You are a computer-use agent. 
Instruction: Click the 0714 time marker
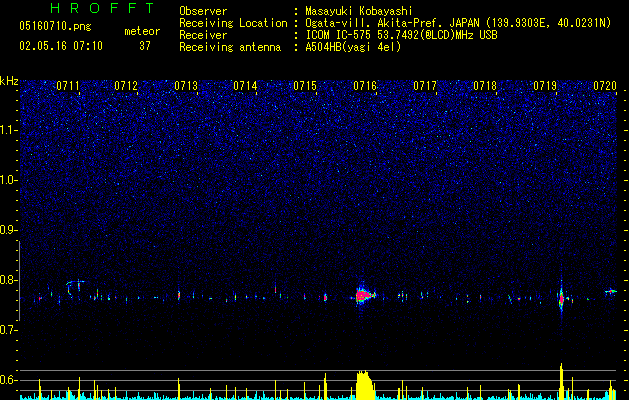(246, 86)
